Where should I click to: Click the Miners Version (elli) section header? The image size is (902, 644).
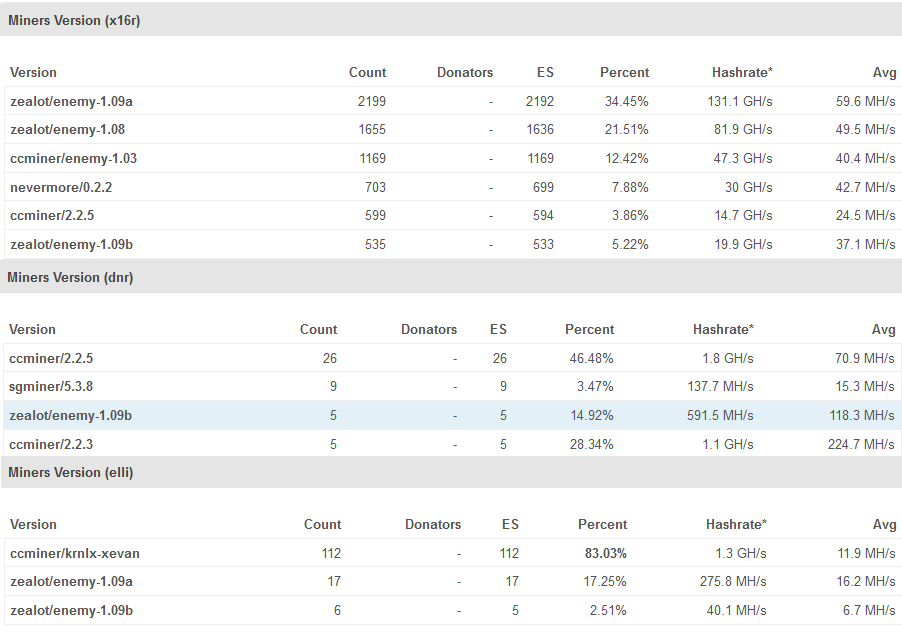70,472
